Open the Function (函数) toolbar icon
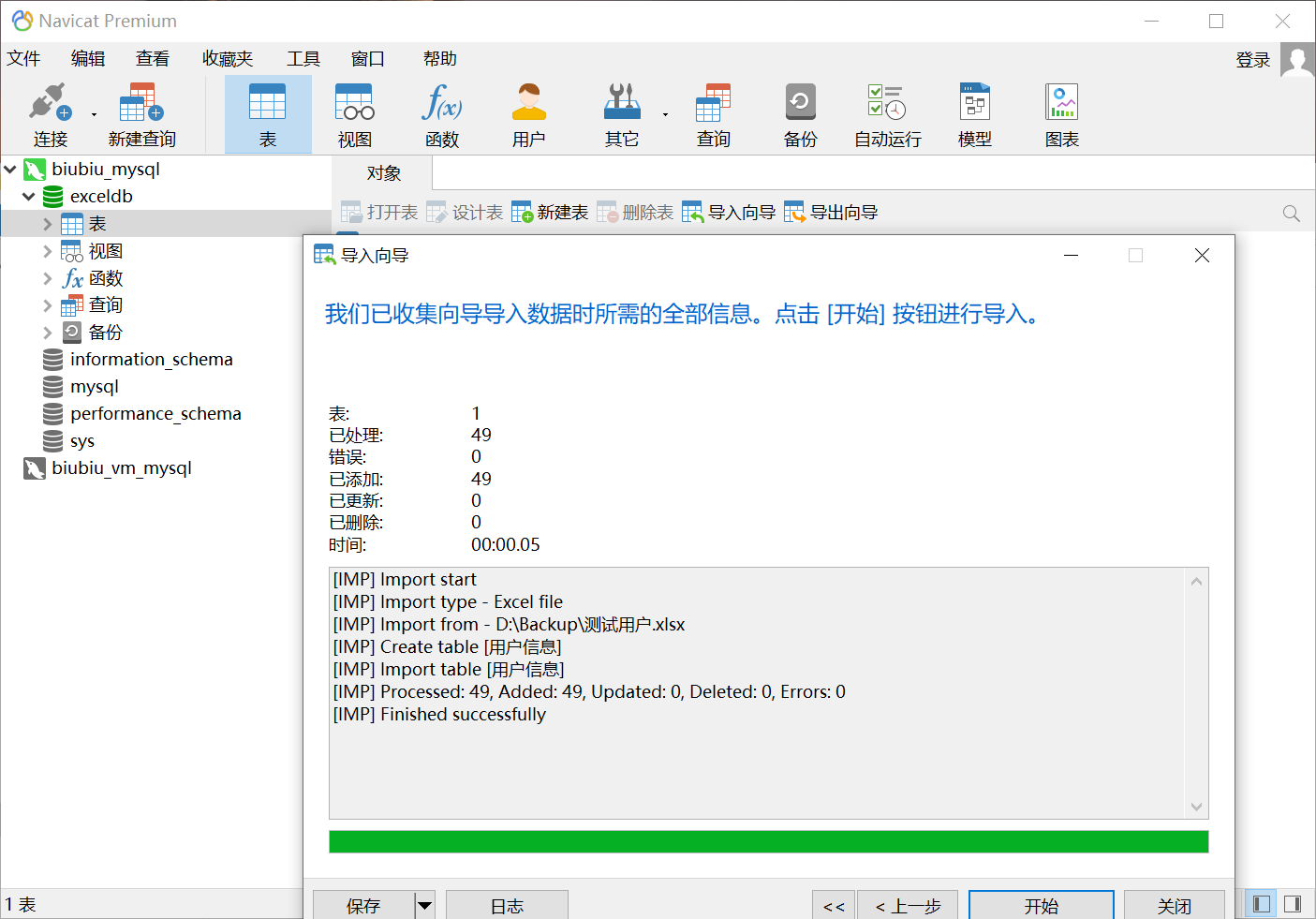Viewport: 1316px width, 919px height. pos(442,114)
